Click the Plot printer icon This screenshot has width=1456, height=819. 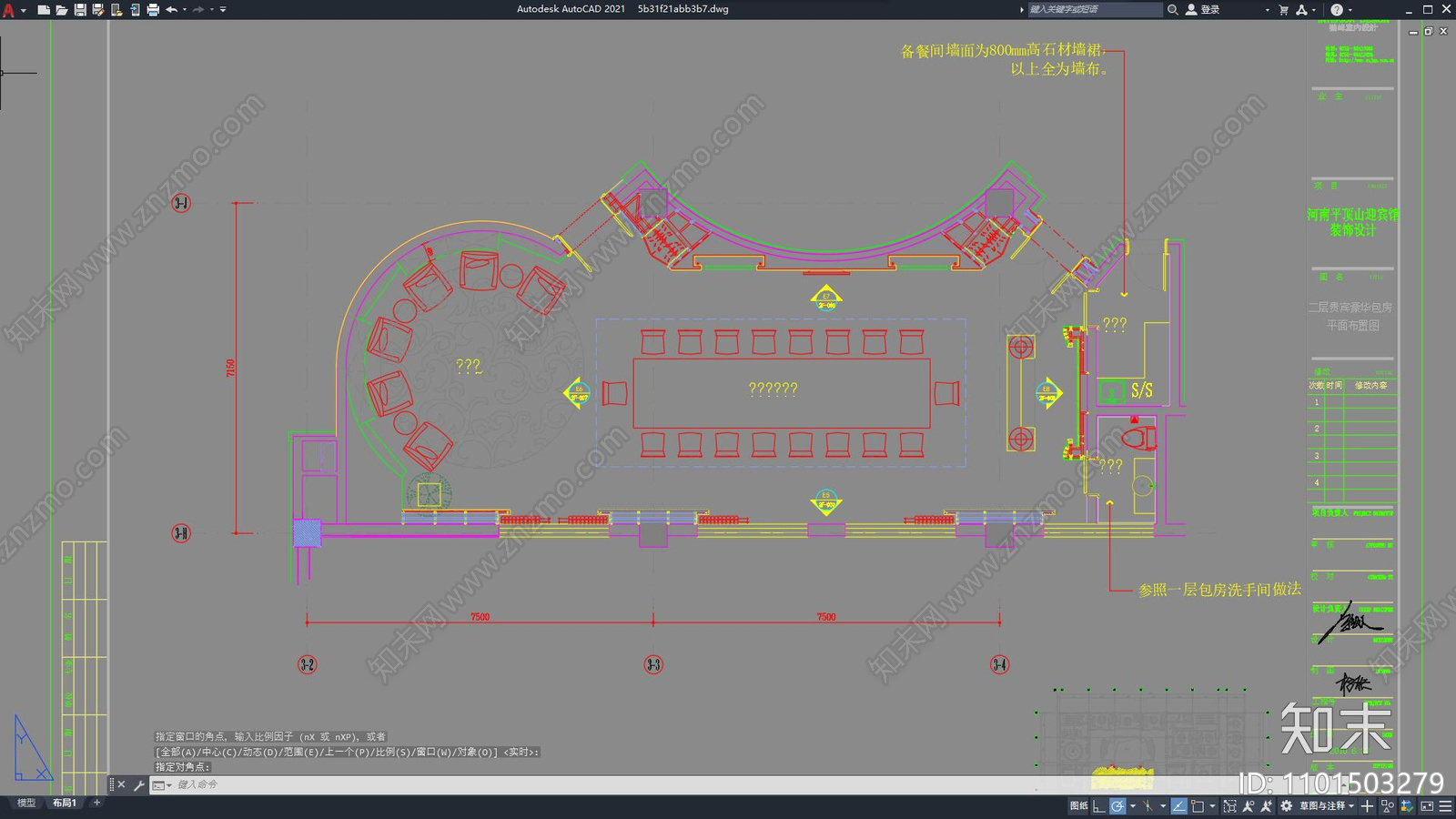153,9
